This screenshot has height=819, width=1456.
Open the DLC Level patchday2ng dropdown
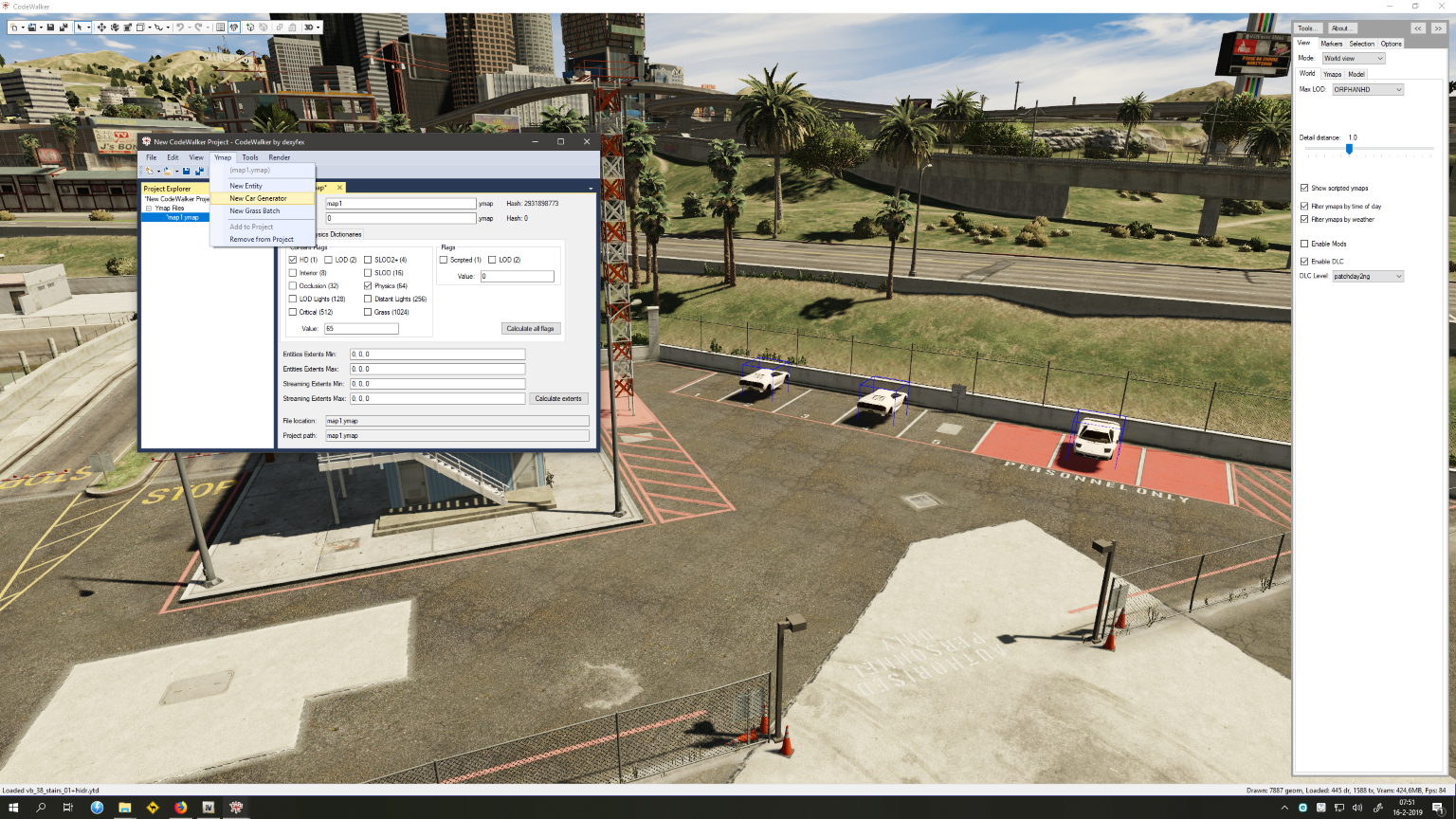[x=1368, y=277]
